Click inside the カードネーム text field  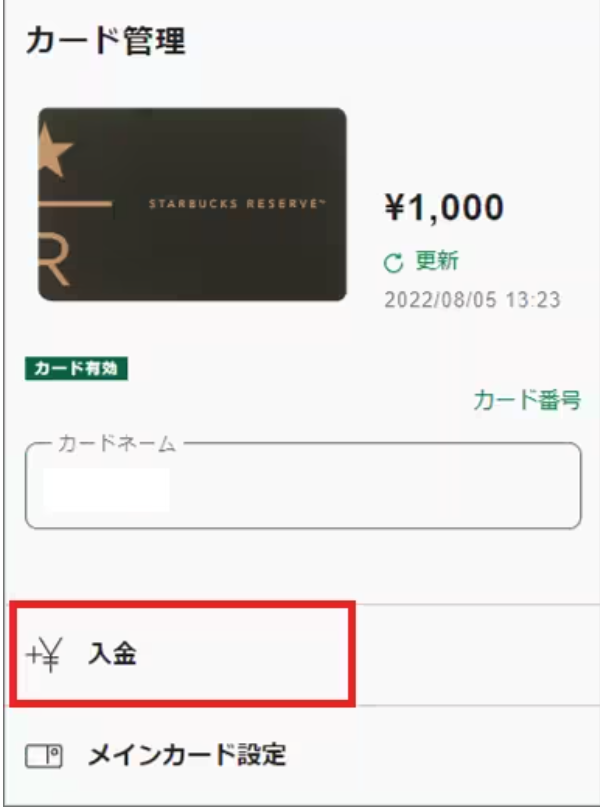pyautogui.click(x=303, y=486)
